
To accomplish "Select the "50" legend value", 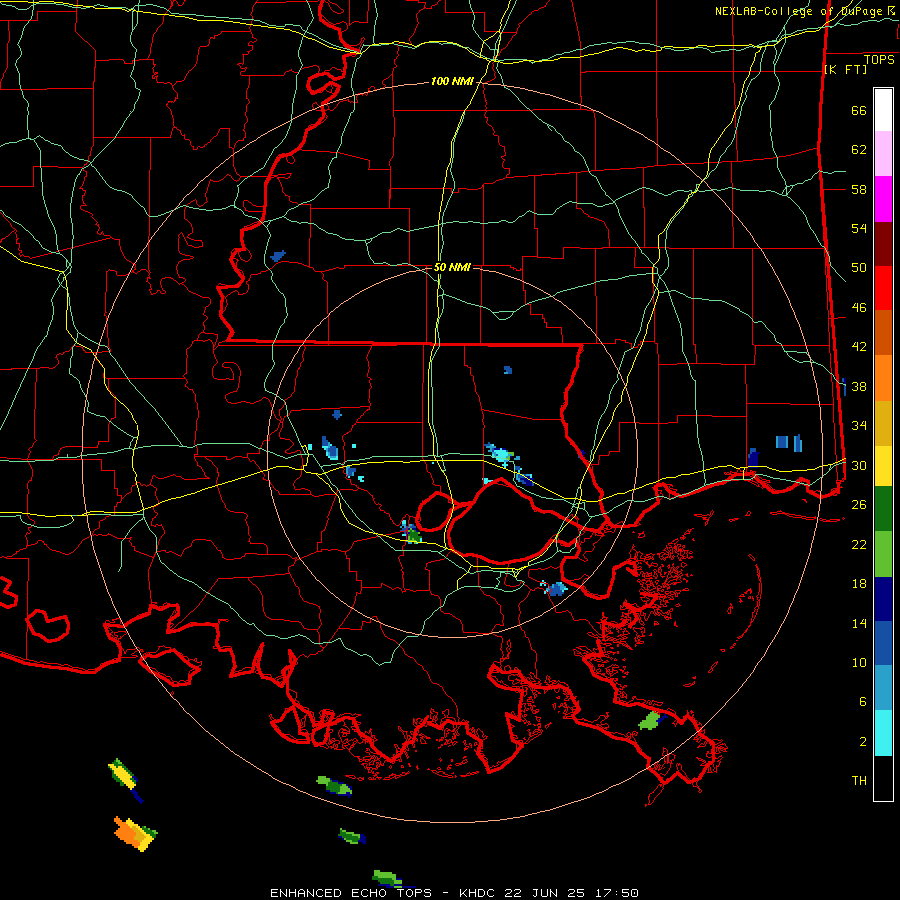I will click(859, 268).
